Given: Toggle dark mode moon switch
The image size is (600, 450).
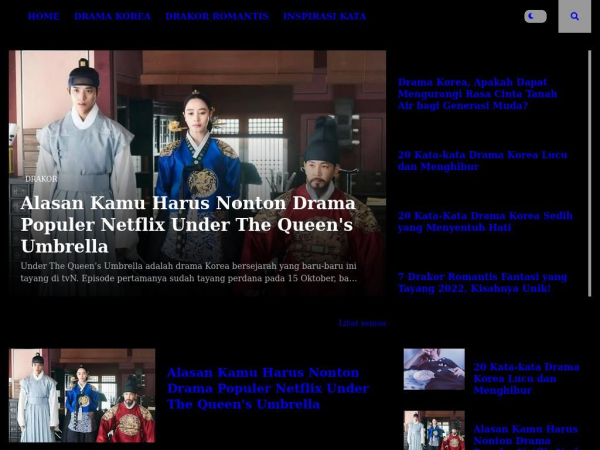Looking at the screenshot, I should tap(535, 16).
